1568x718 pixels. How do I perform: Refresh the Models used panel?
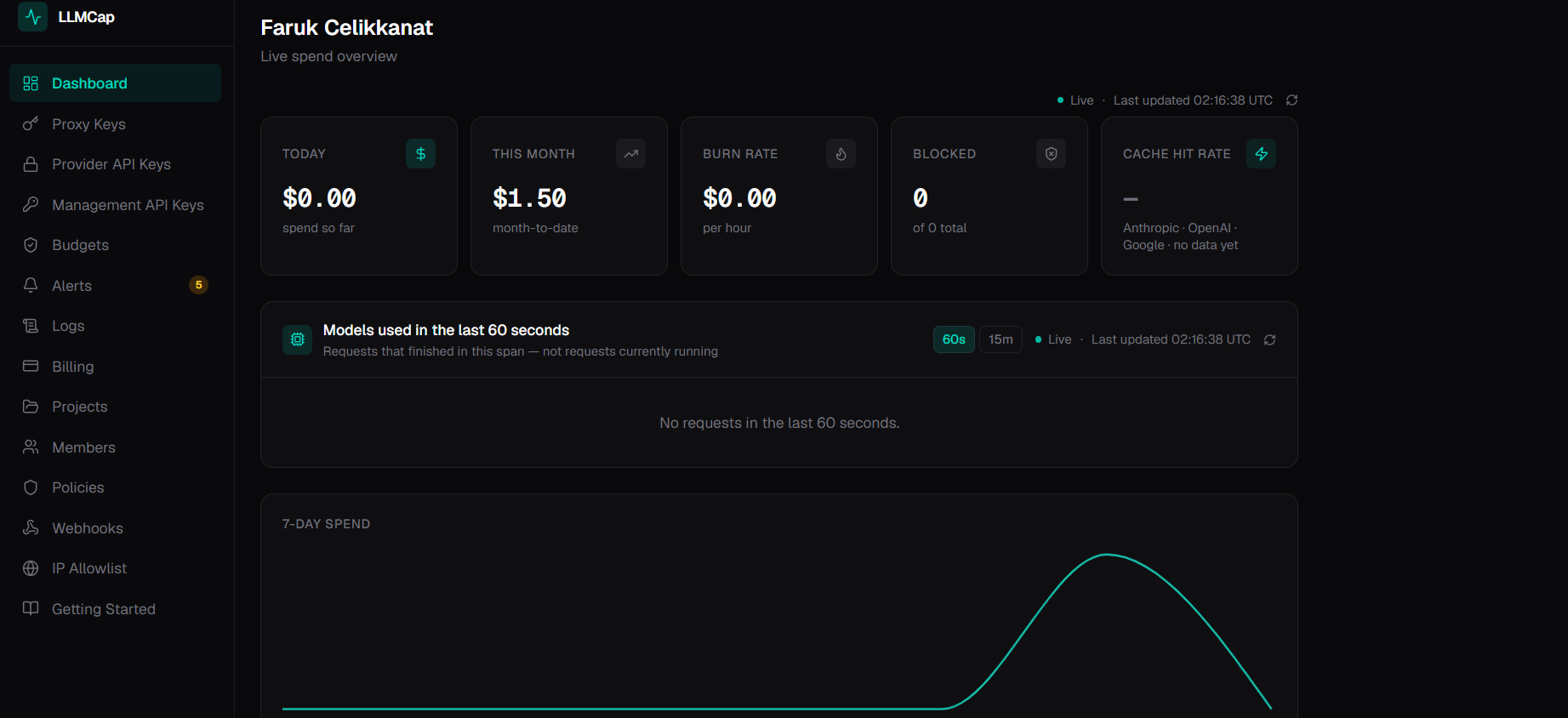coord(1269,339)
